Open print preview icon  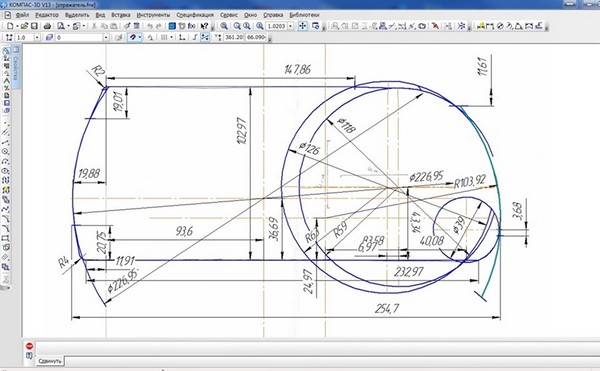pyautogui.click(x=60, y=26)
